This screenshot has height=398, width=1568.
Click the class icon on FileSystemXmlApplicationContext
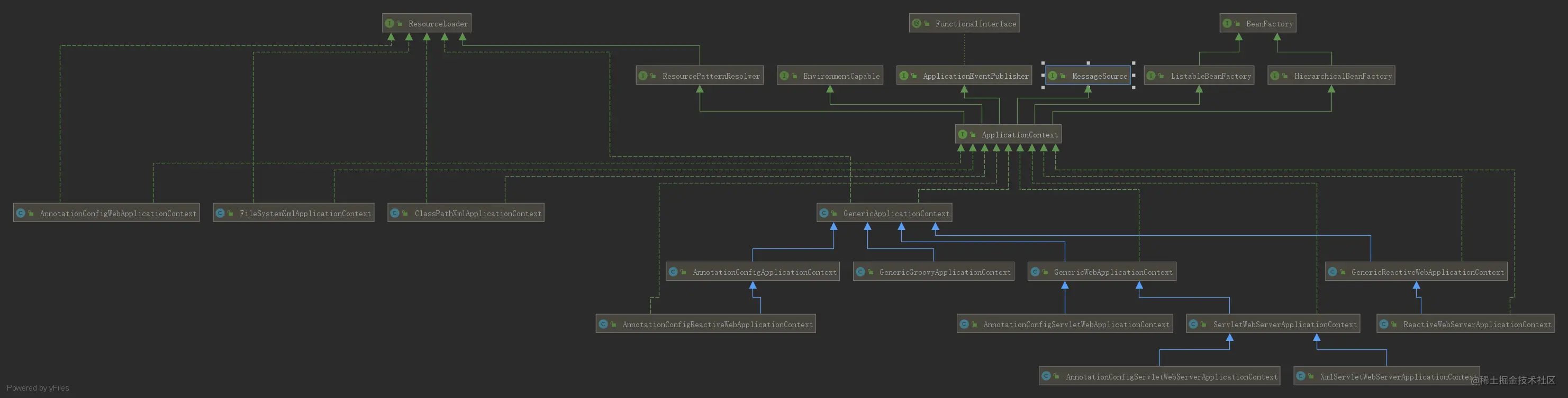click(x=220, y=212)
